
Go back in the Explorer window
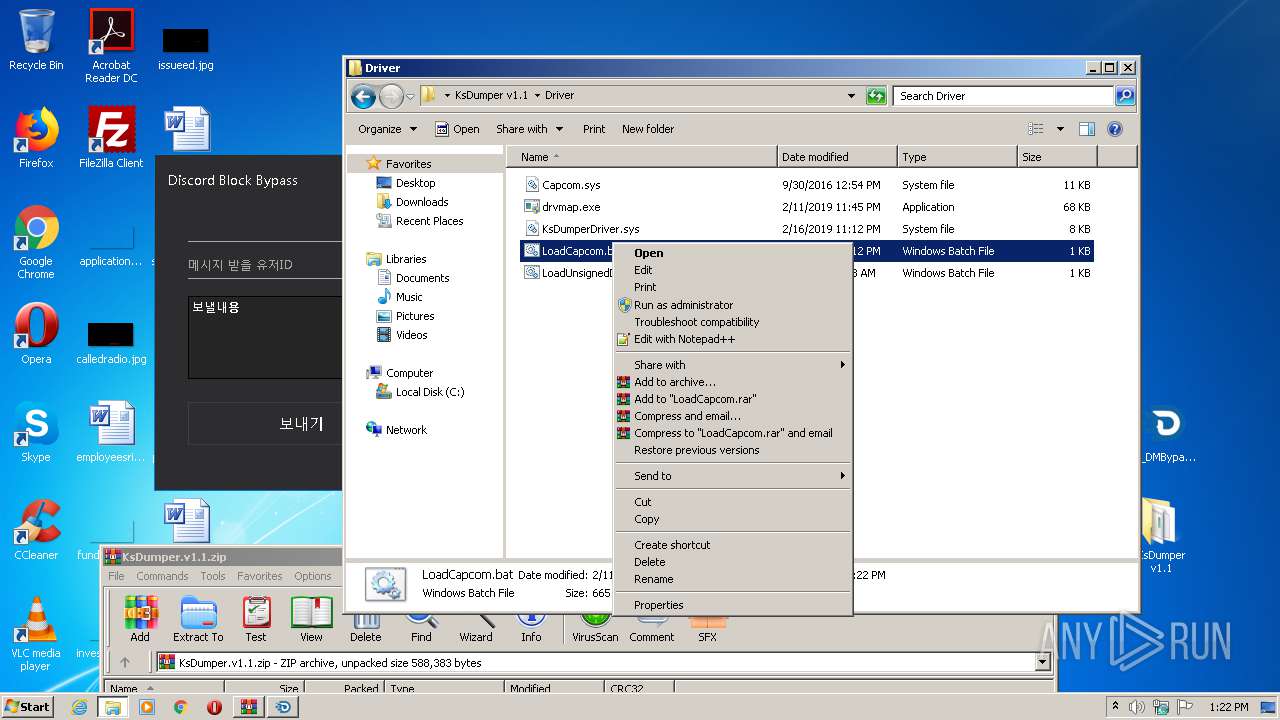pos(363,96)
